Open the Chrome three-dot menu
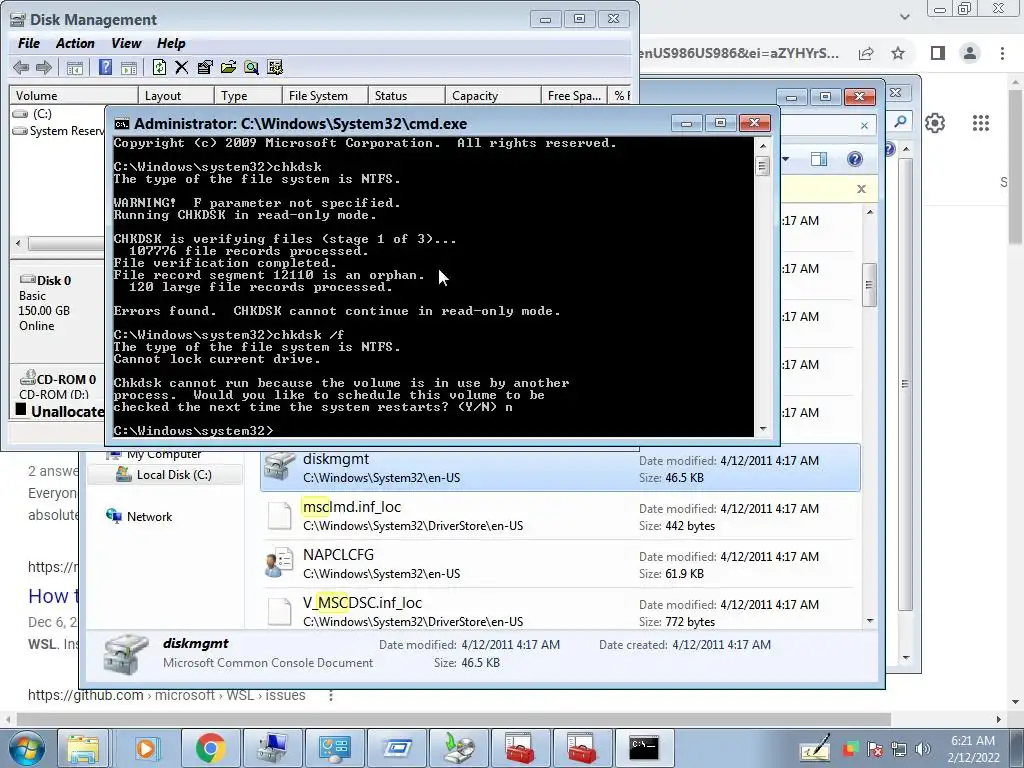 1002,53
